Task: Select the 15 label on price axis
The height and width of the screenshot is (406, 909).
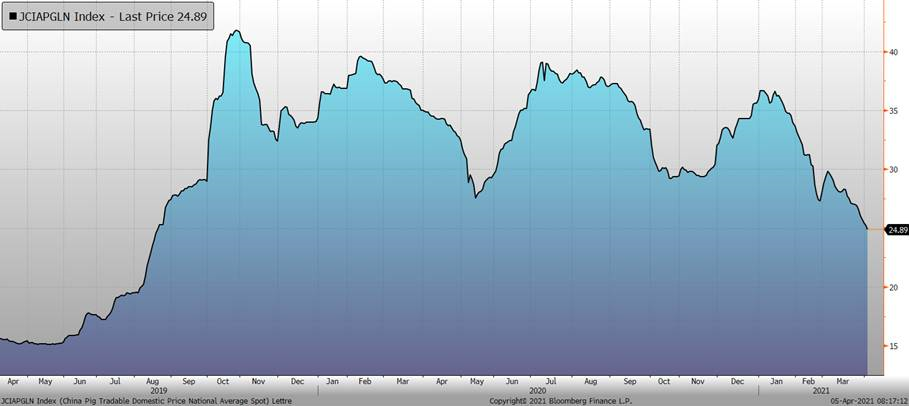Action: [892, 346]
